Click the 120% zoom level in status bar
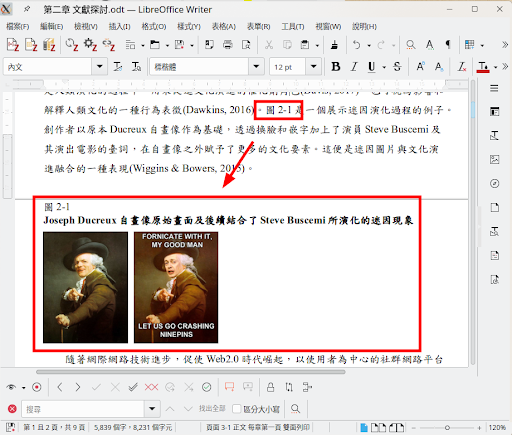 (497, 427)
